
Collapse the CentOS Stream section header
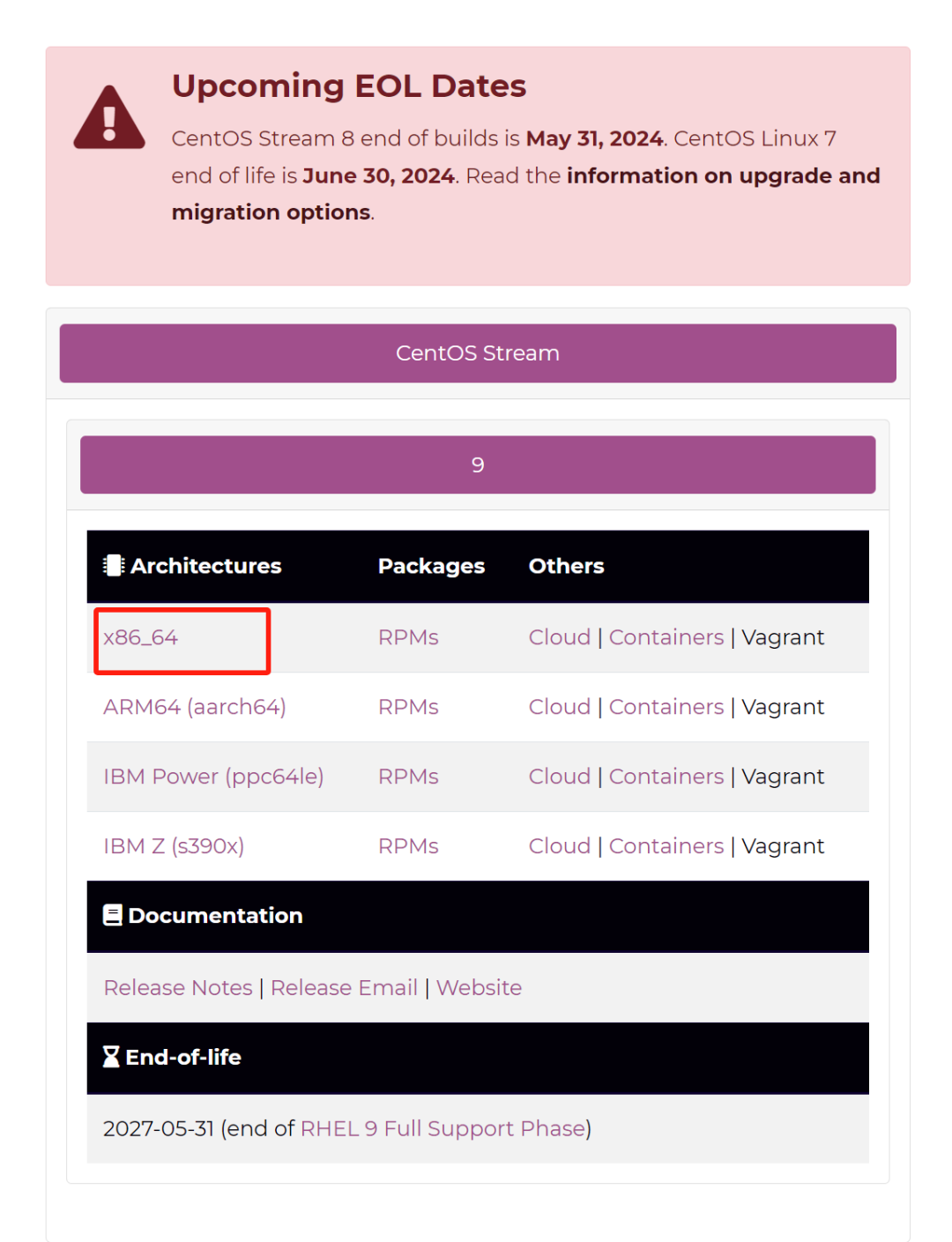pos(478,353)
